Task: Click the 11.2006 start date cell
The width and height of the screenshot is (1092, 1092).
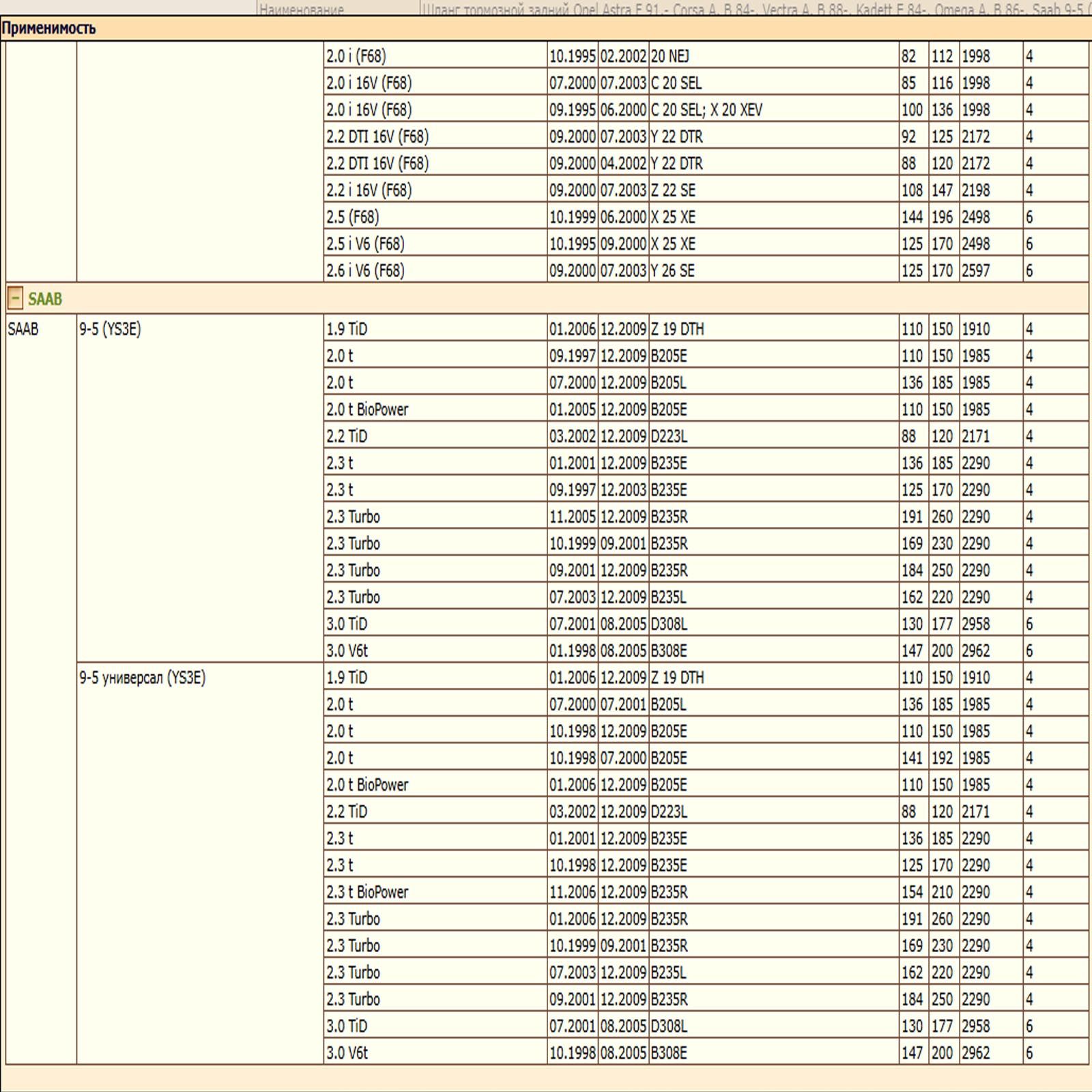Action: click(573, 892)
